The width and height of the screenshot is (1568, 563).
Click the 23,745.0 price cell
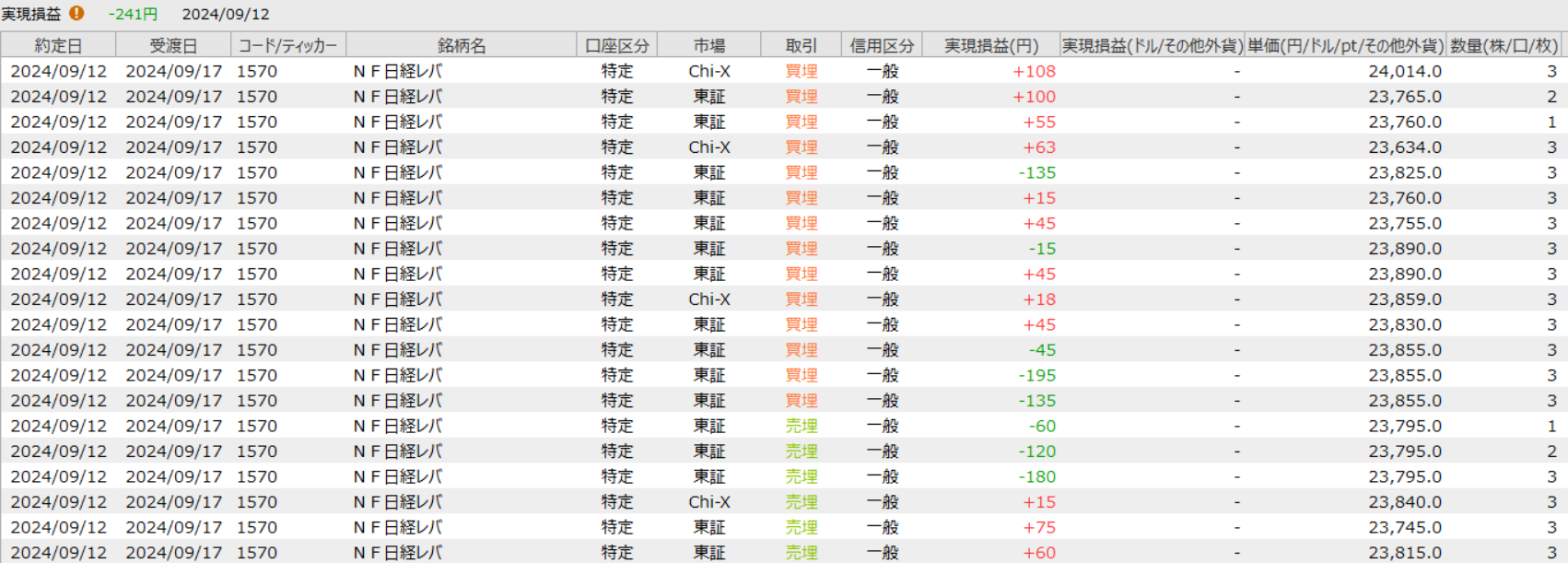1404,528
